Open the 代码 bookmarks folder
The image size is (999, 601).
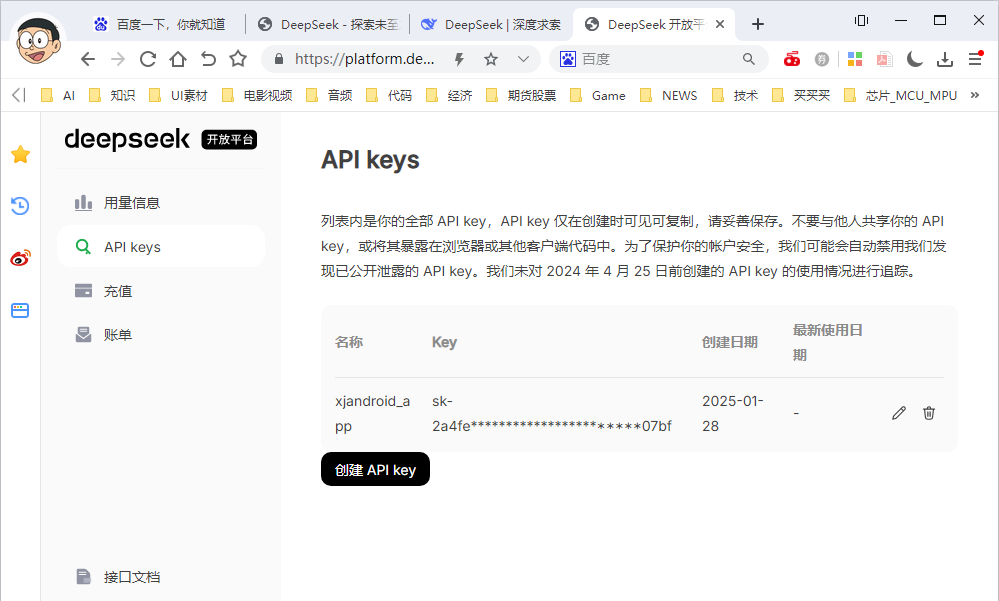click(389, 96)
